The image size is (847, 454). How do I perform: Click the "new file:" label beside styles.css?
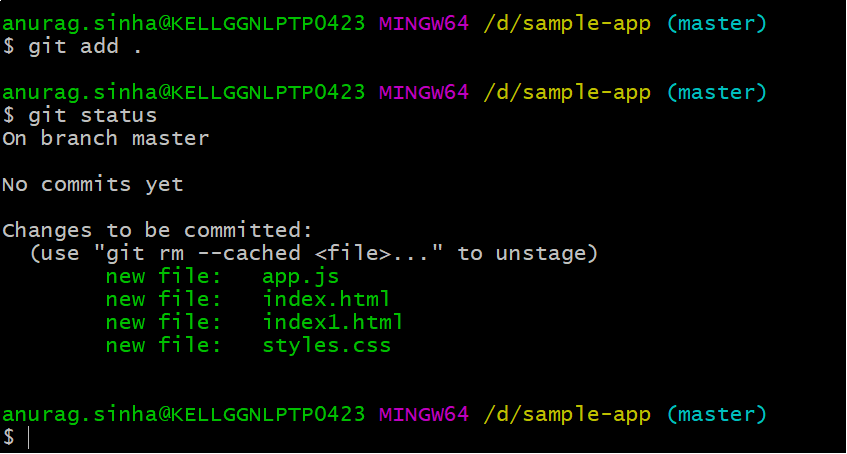point(163,346)
